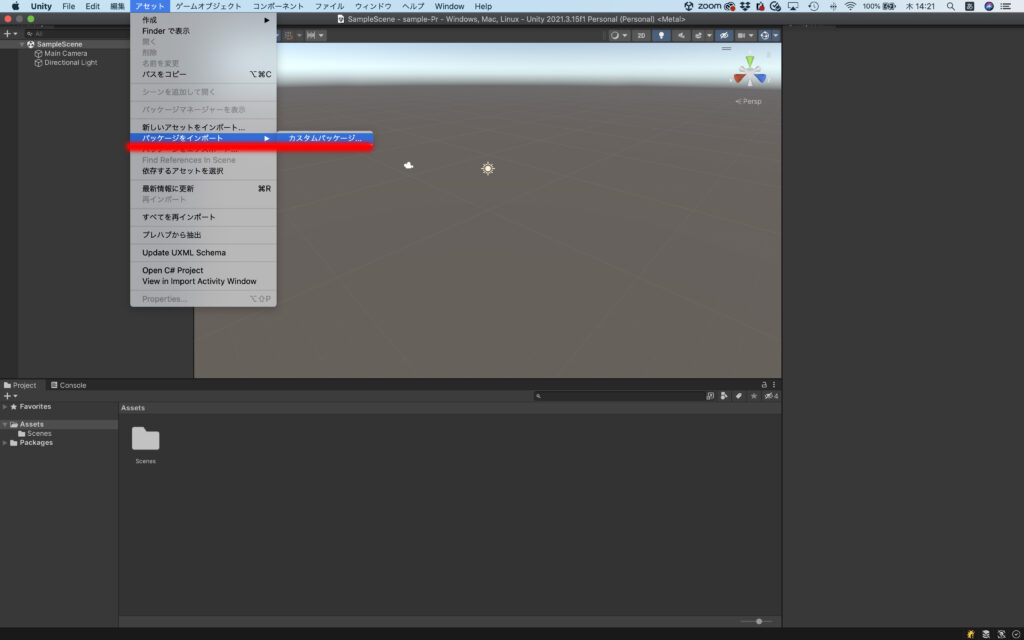The width and height of the screenshot is (1024, 640).
Task: Switch projection via the Persp label
Action: [x=748, y=101]
